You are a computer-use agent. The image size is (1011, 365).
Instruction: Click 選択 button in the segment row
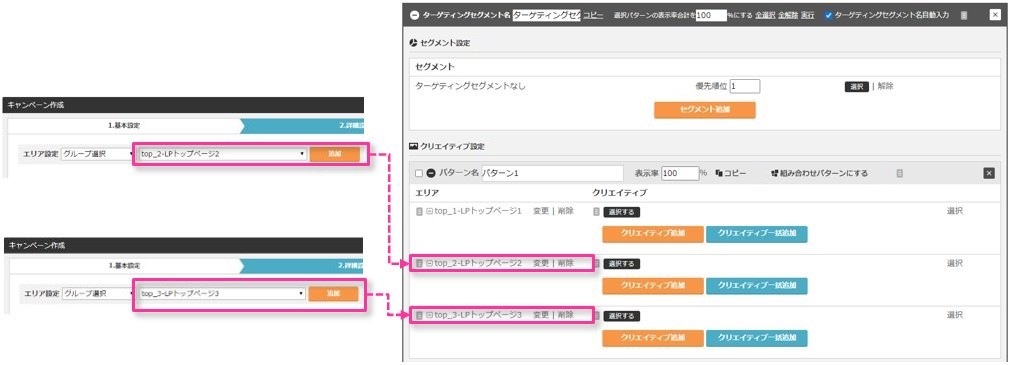tap(857, 86)
